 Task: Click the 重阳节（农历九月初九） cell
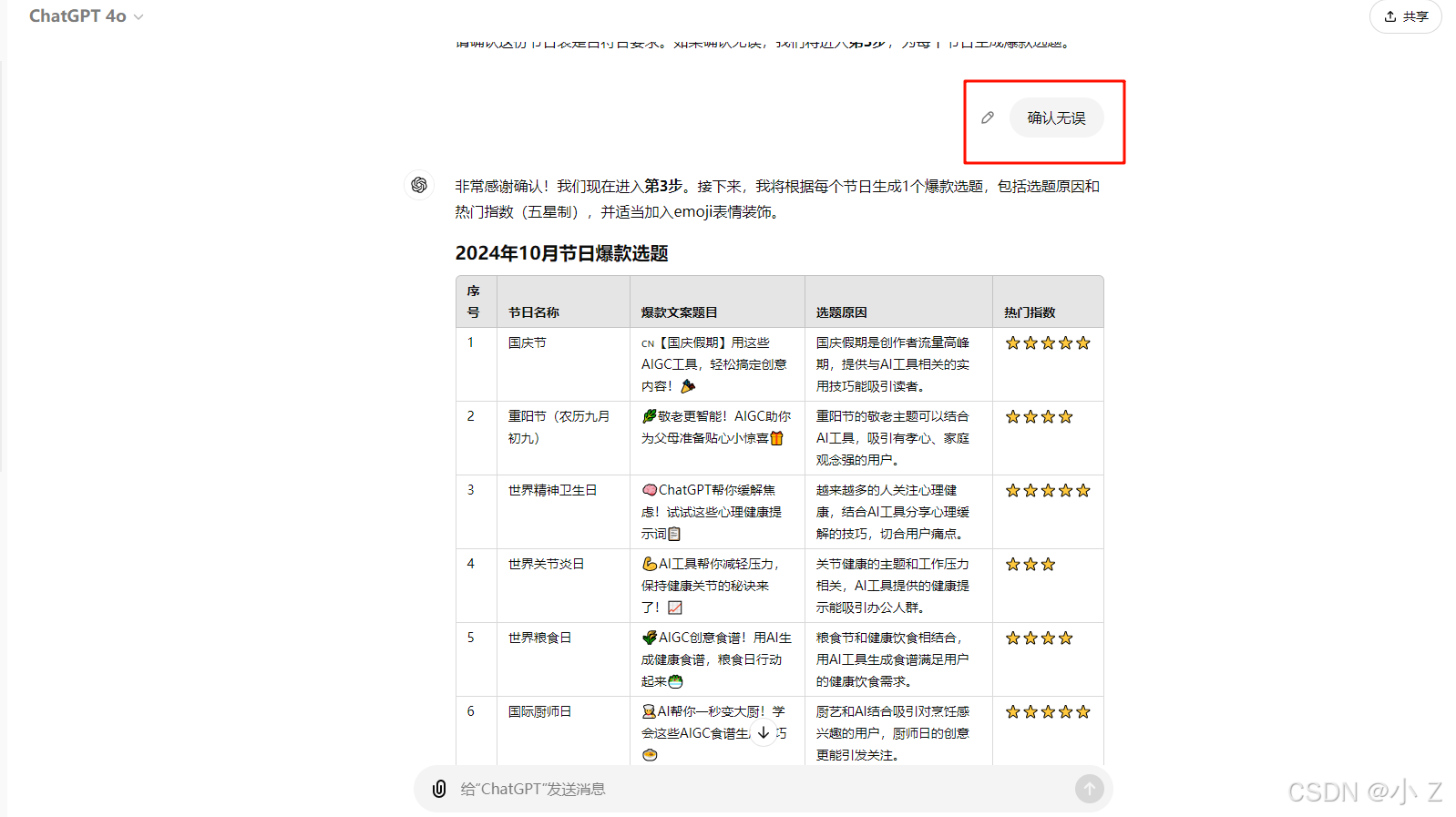(x=563, y=438)
